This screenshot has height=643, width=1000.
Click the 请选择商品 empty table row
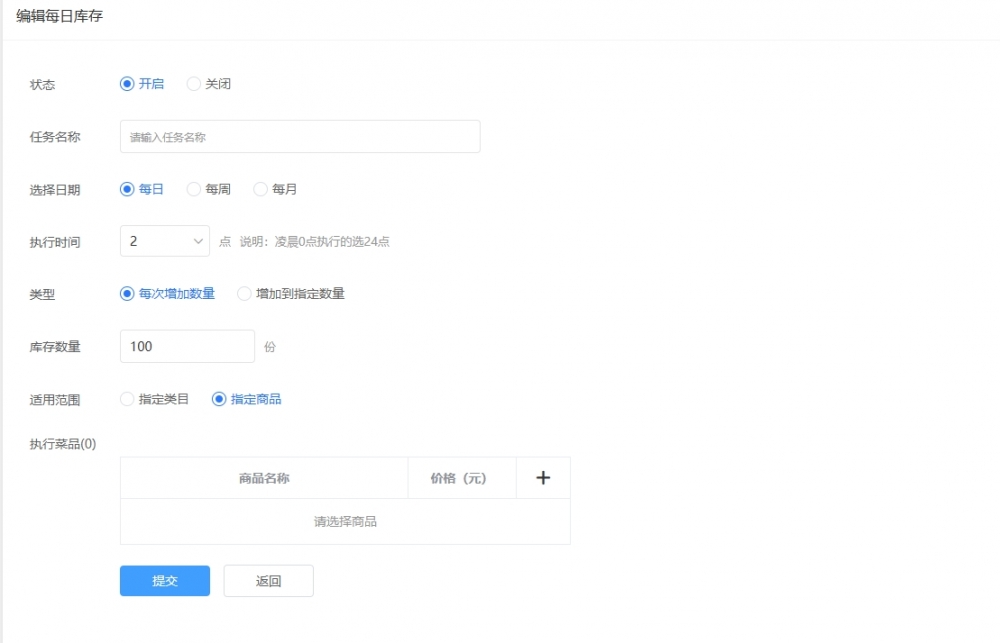click(x=345, y=521)
